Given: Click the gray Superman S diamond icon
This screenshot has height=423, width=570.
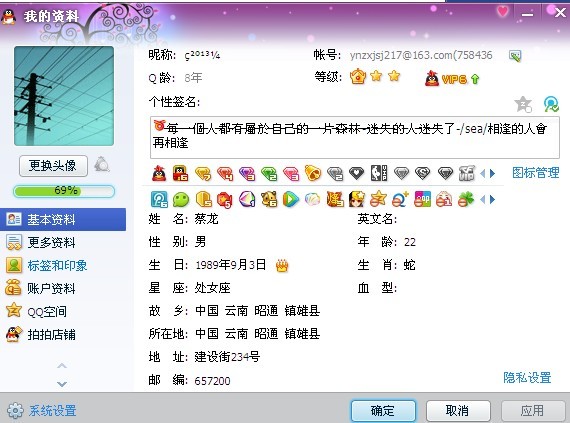Looking at the screenshot, I should [x=423, y=173].
